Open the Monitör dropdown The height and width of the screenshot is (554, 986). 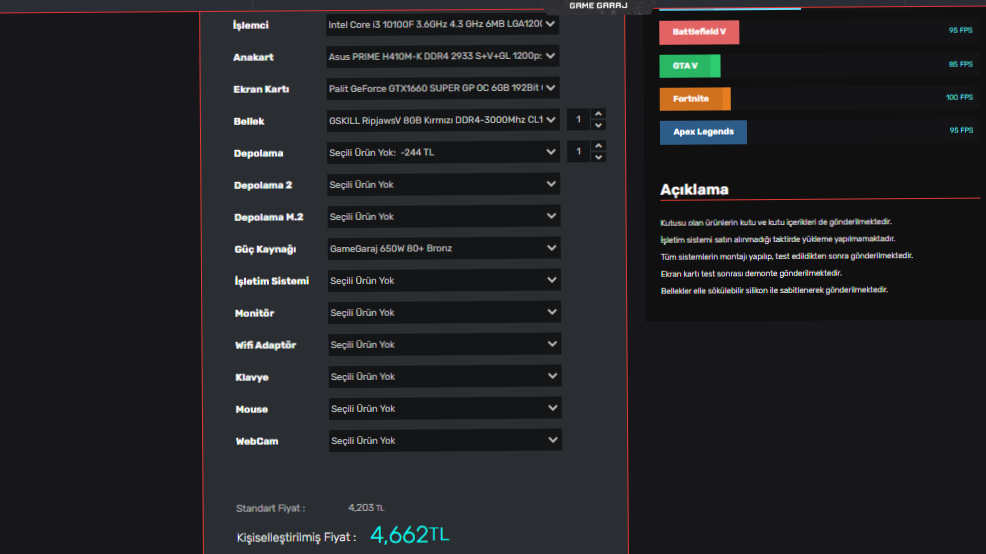pos(444,313)
